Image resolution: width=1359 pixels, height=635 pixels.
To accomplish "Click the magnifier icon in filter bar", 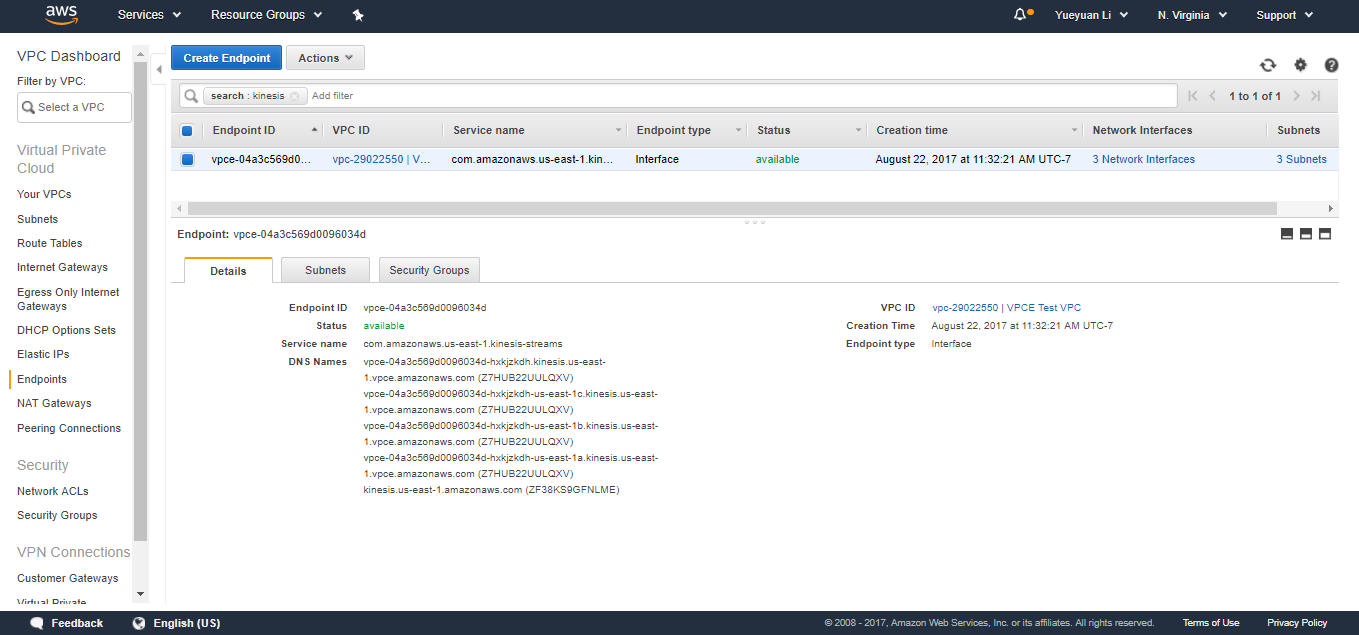I will tap(191, 96).
